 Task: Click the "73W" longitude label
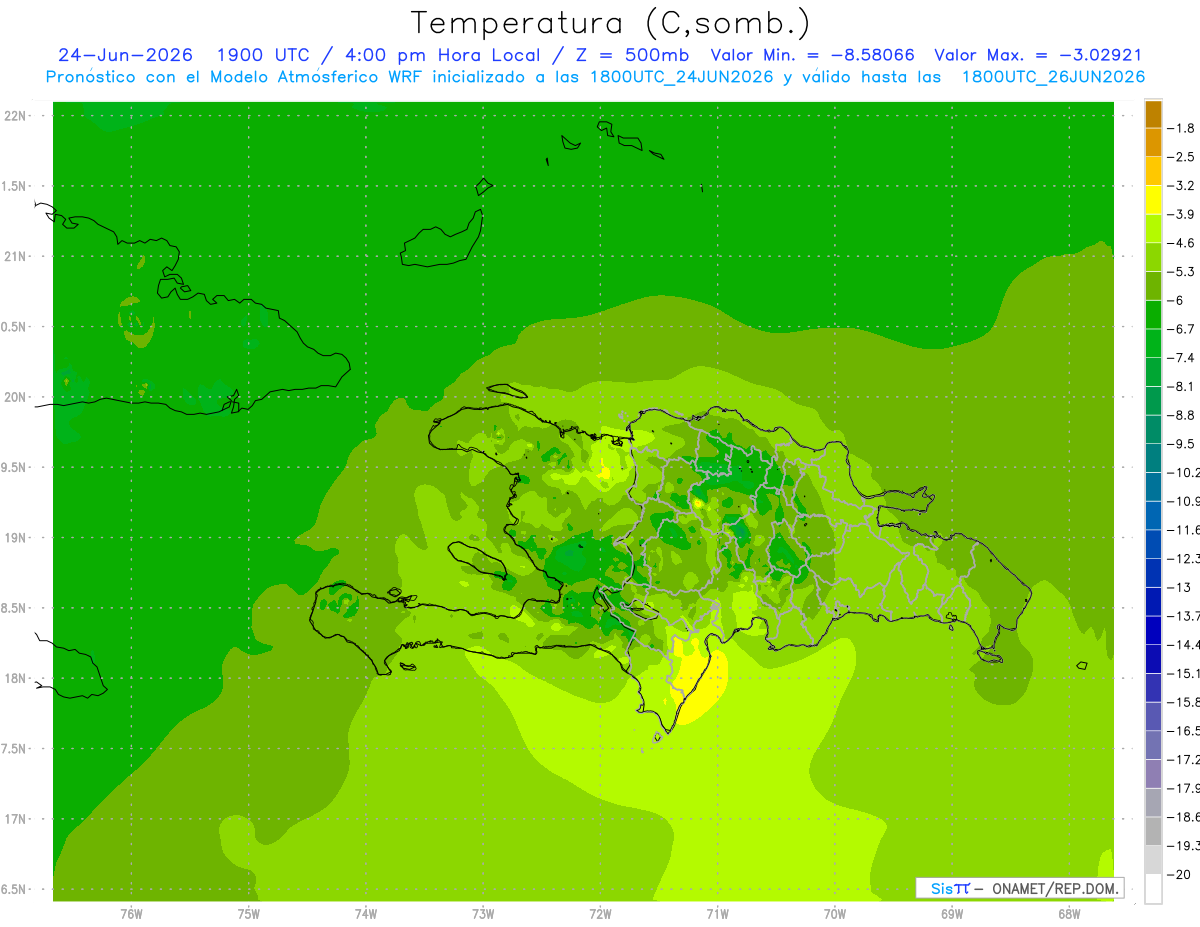click(483, 914)
